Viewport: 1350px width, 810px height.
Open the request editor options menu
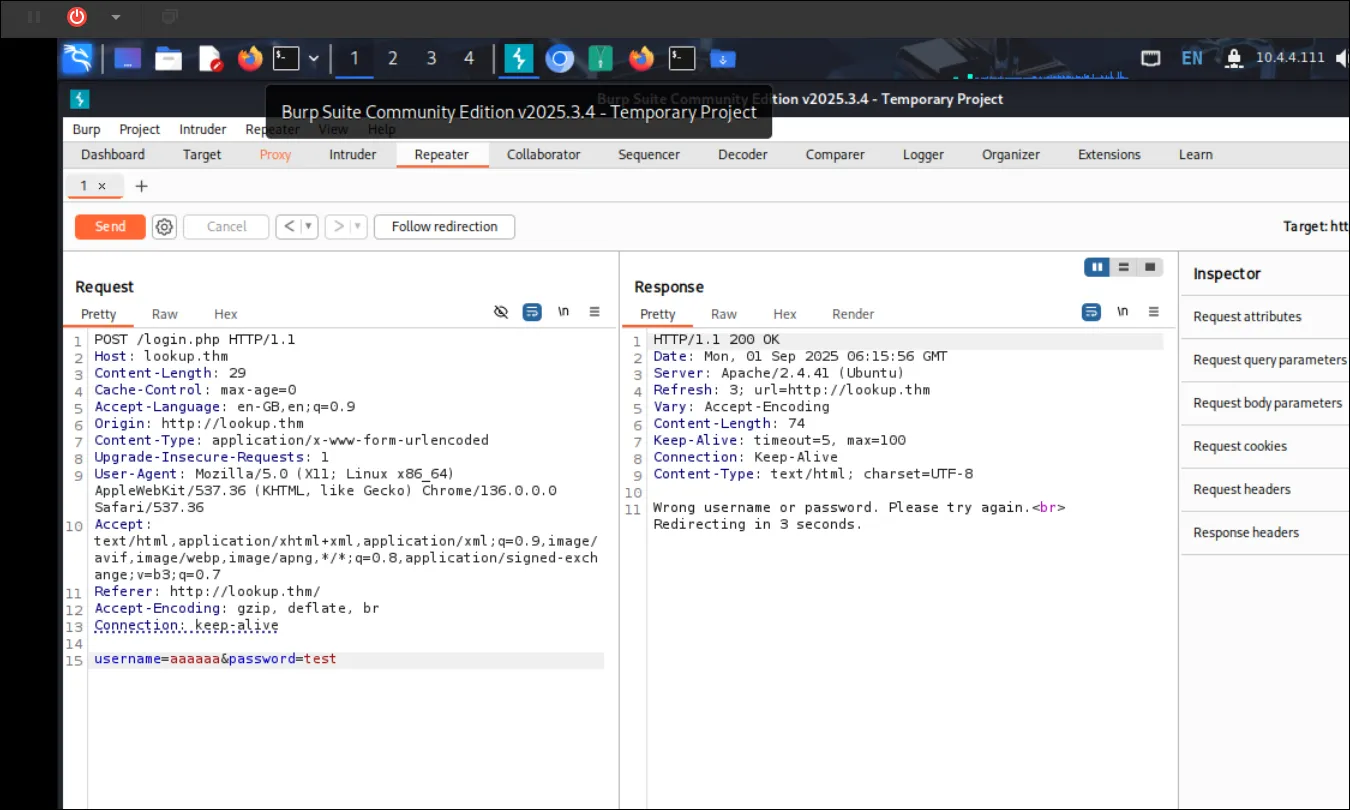(595, 312)
